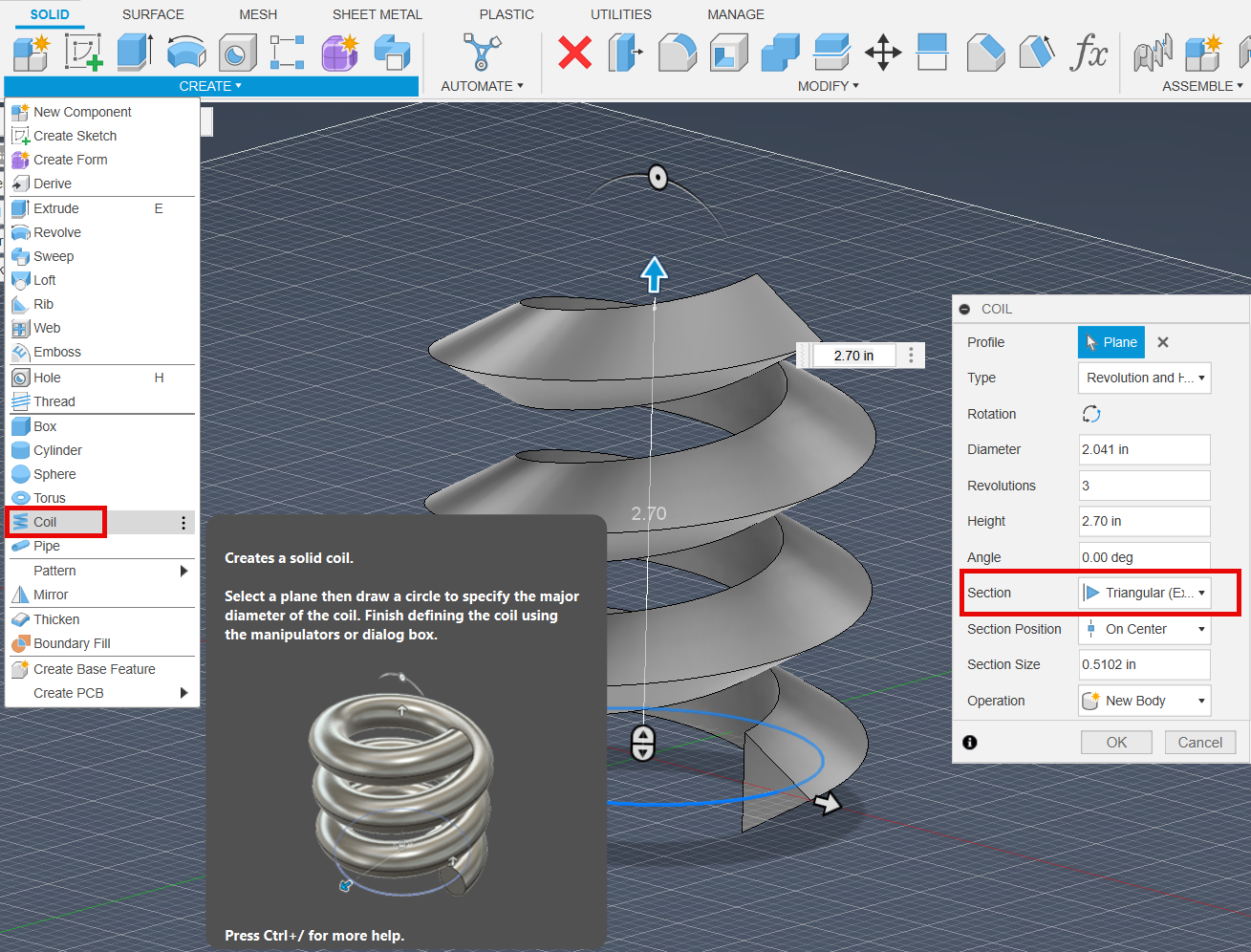
Task: Collapse the COIL dialog panel
Action: pyautogui.click(x=964, y=309)
